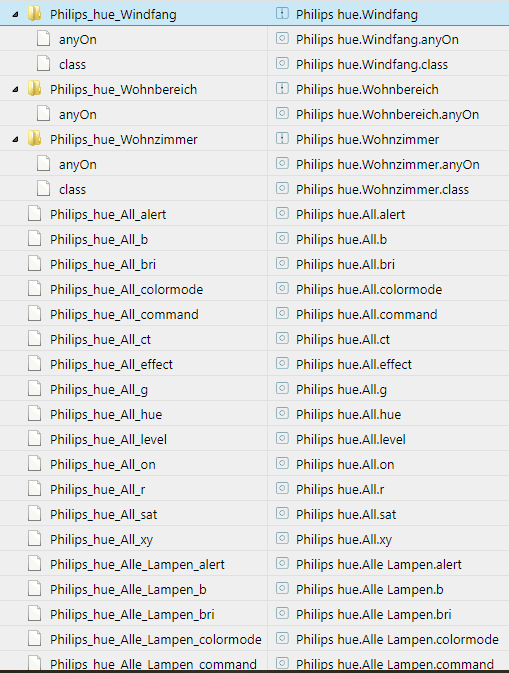The width and height of the screenshot is (509, 673).
Task: Click the file icon of Philips_hue_All_alert
Action: point(34,213)
